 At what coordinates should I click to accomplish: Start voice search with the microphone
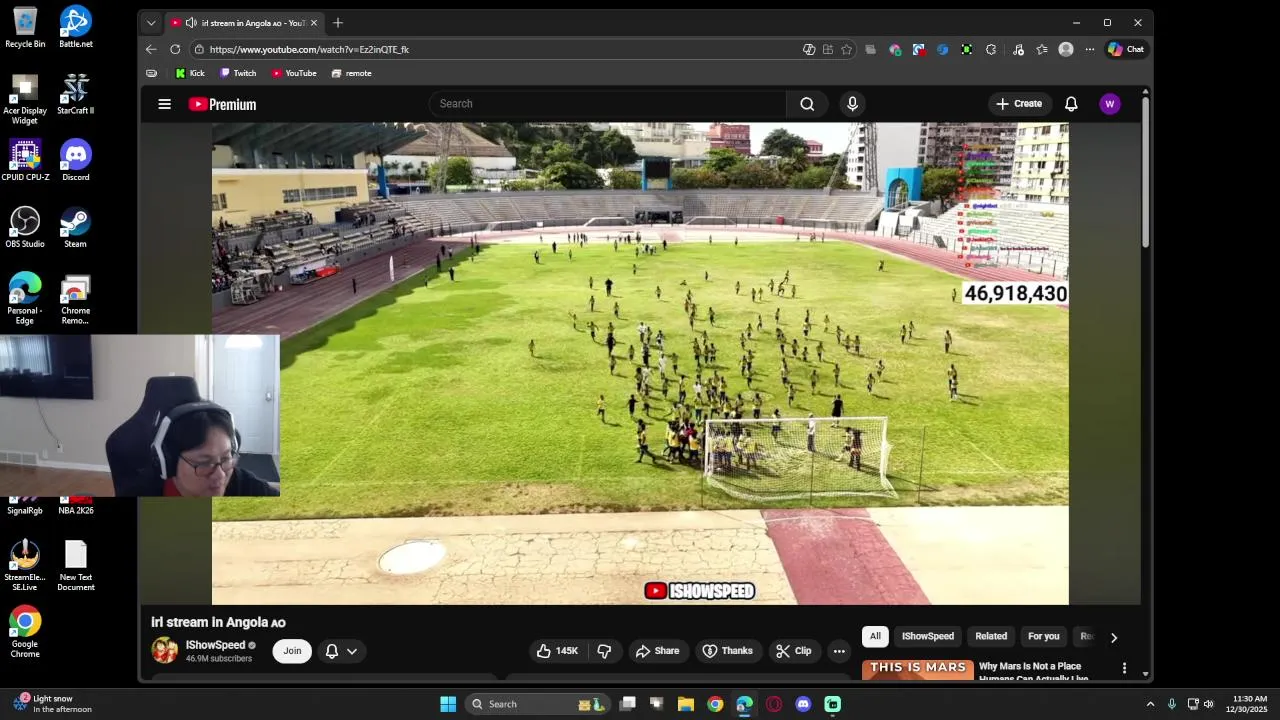852,104
